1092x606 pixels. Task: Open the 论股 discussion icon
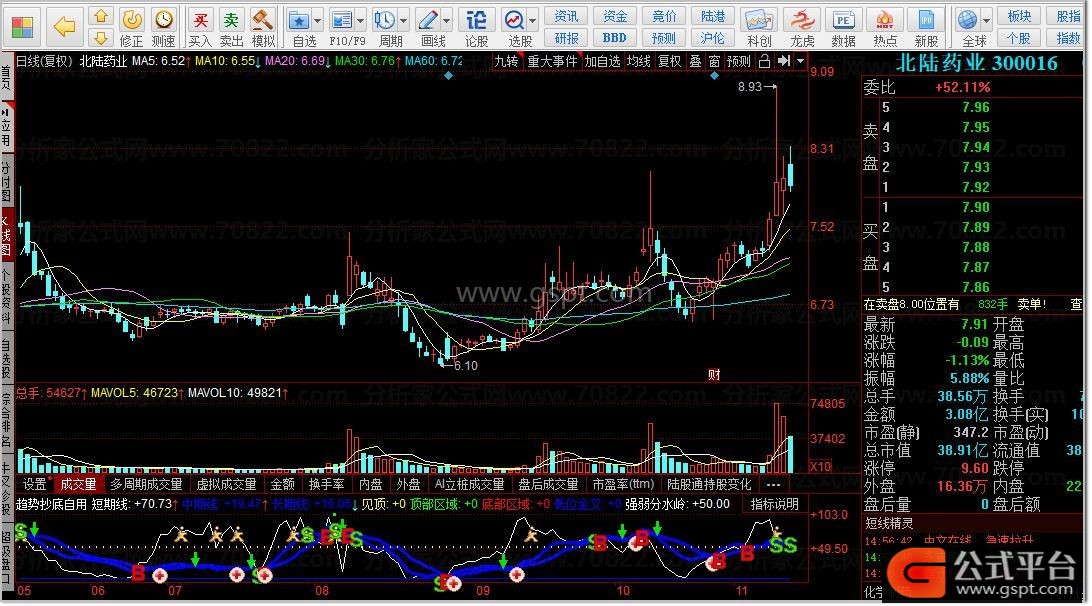click(x=476, y=20)
